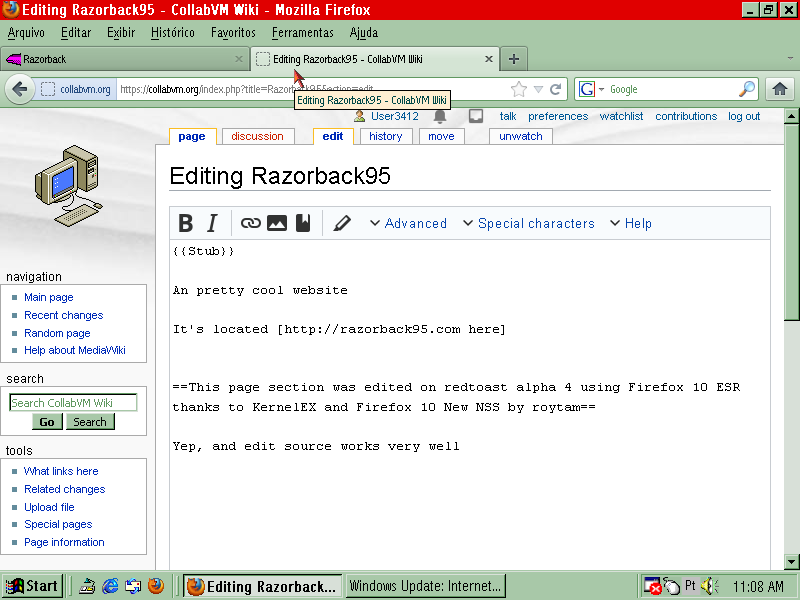Open the history tab of the page
This screenshot has width=800, height=600.
(x=386, y=136)
